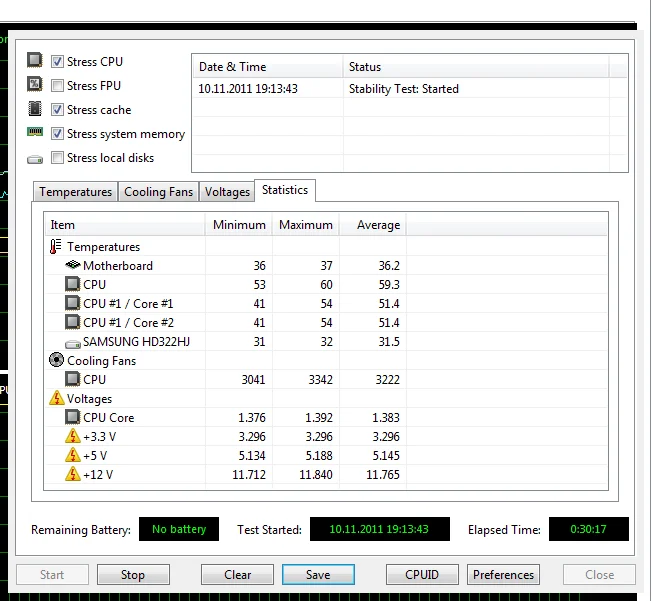The image size is (652, 601).
Task: Click the chip icon of the CPU fan row
Action: click(72, 379)
